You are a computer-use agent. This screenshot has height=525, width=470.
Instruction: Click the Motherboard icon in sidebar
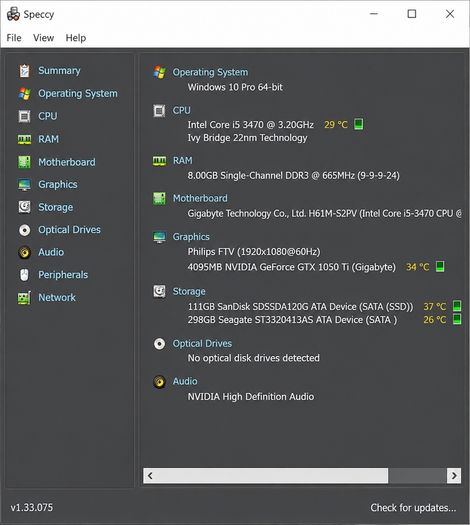point(24,162)
